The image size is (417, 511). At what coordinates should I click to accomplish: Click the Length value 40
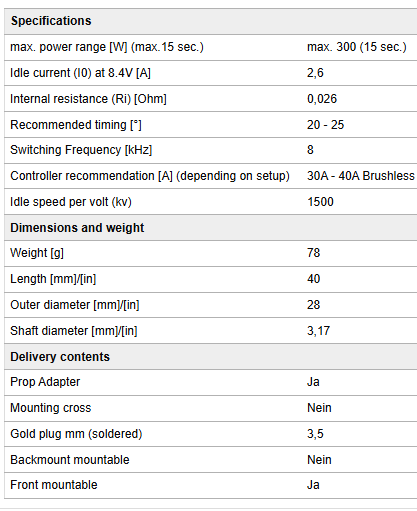(314, 279)
